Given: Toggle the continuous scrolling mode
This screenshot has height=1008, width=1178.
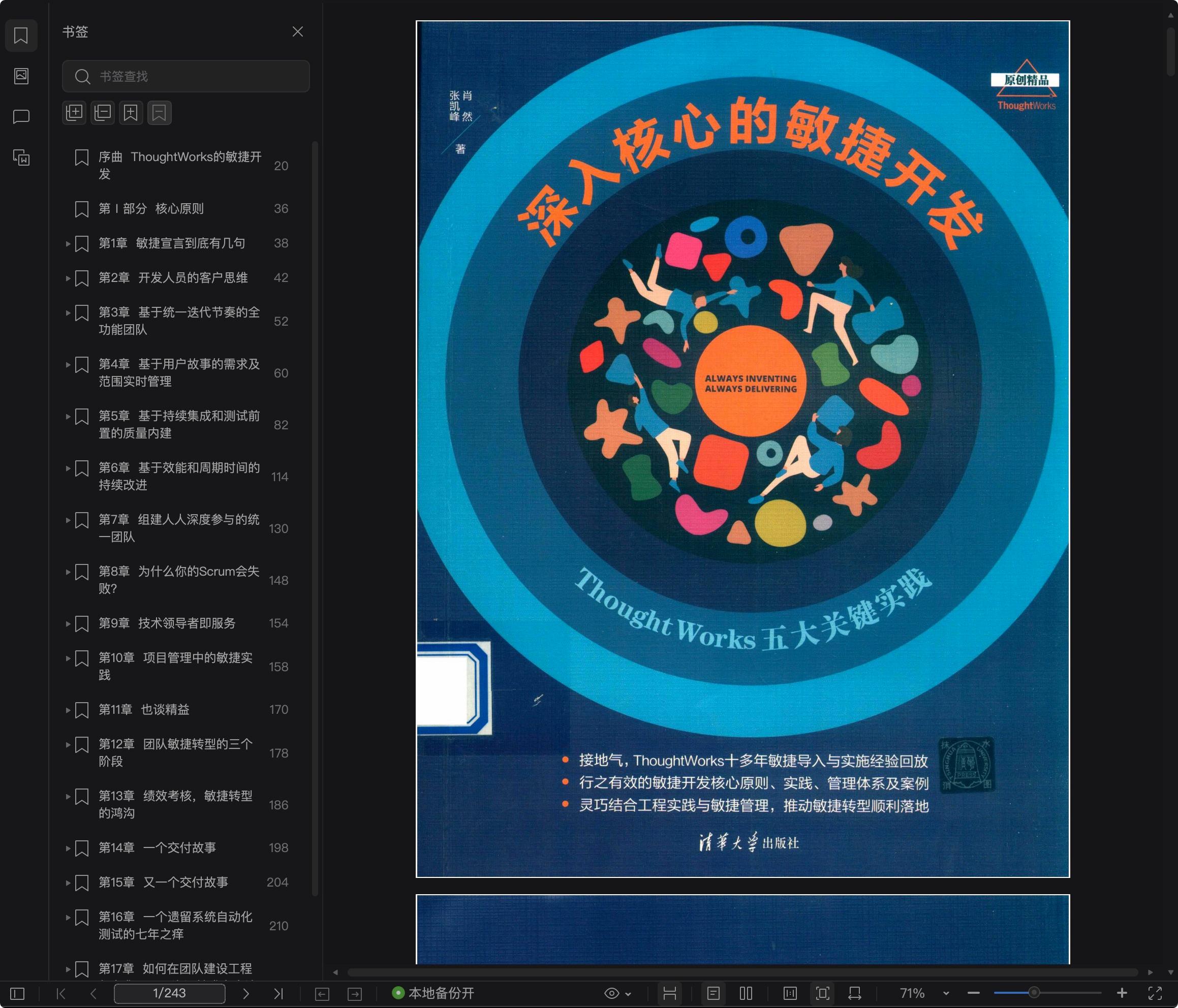Looking at the screenshot, I should pos(670,993).
